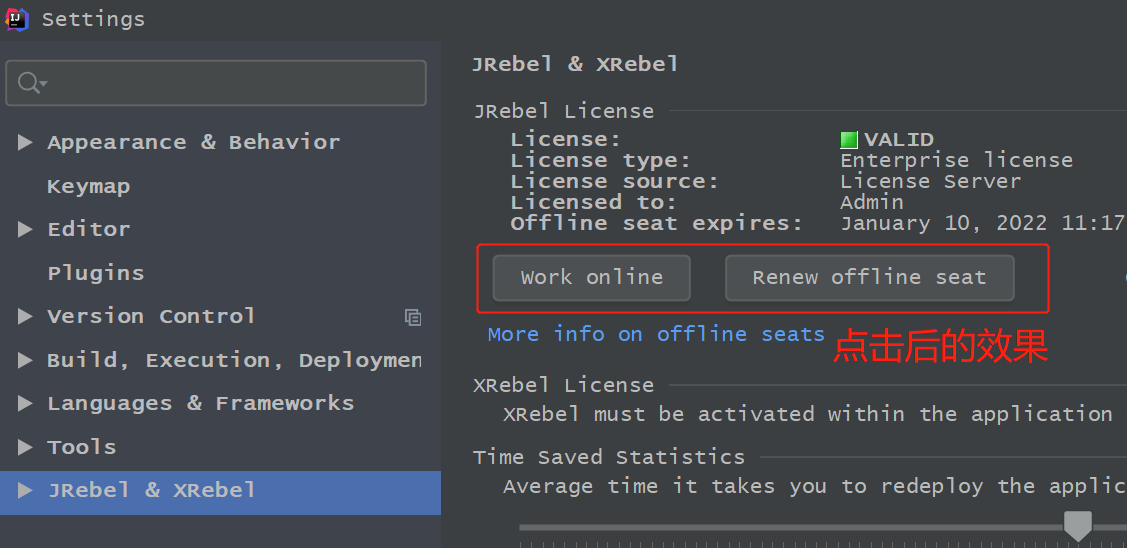1127x548 pixels.
Task: Expand the JRebel & XRebel arrow
Action: 25,490
